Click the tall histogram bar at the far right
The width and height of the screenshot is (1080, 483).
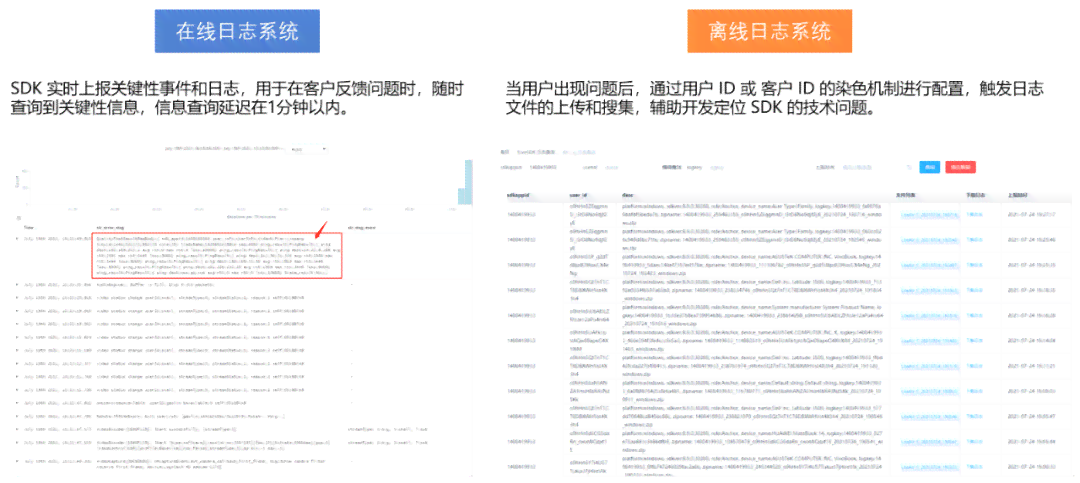[x=469, y=182]
